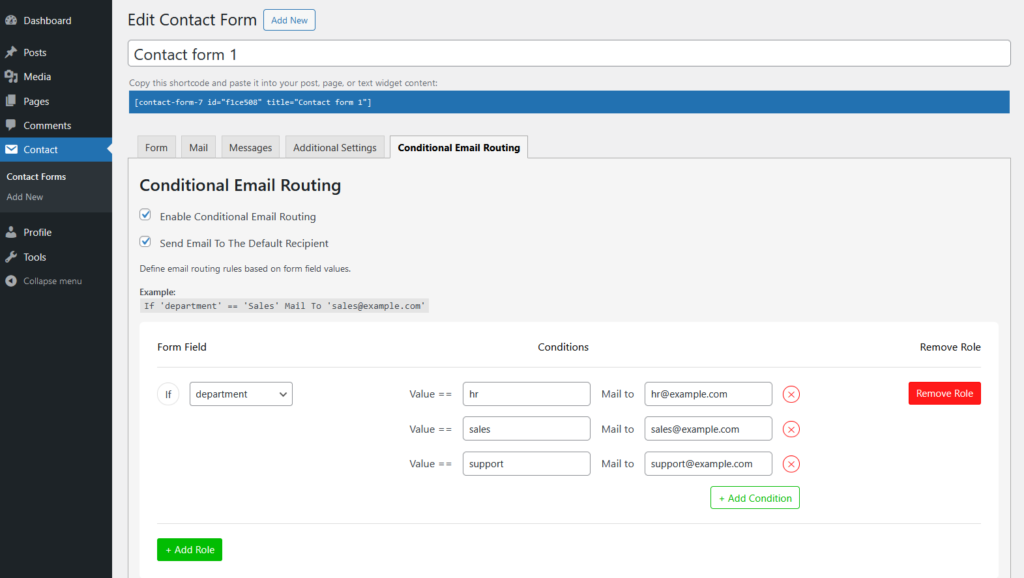Open Media via its sidebar icon
The height and width of the screenshot is (578, 1024).
coord(11,77)
